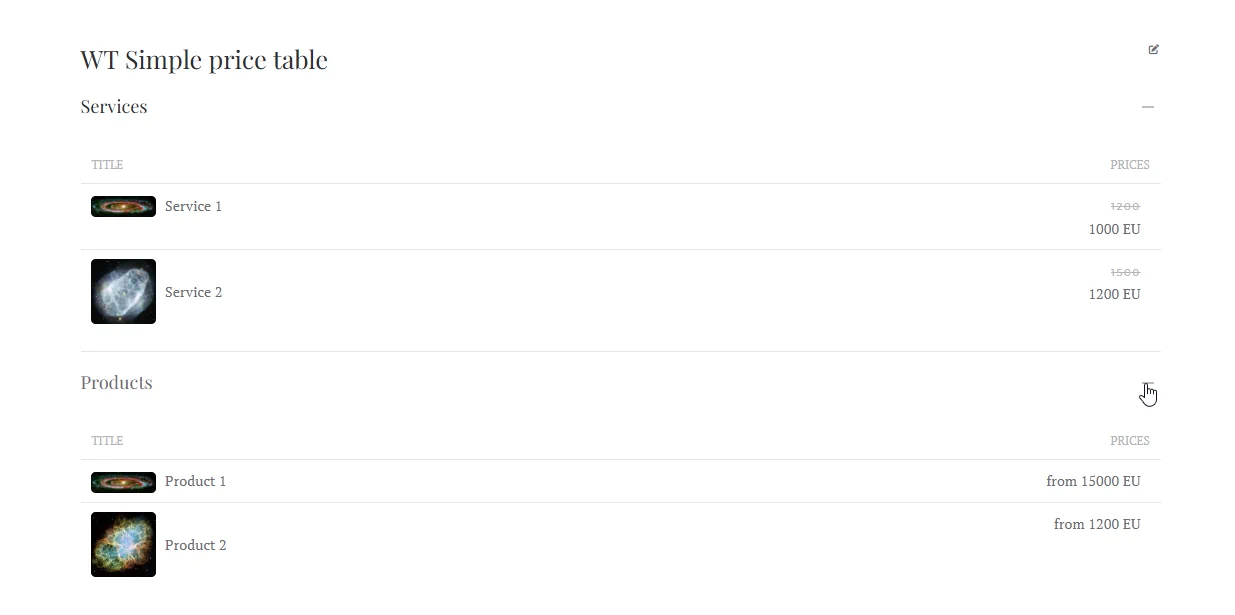Click the edit module pencil icon
1235x615 pixels.
click(1153, 49)
